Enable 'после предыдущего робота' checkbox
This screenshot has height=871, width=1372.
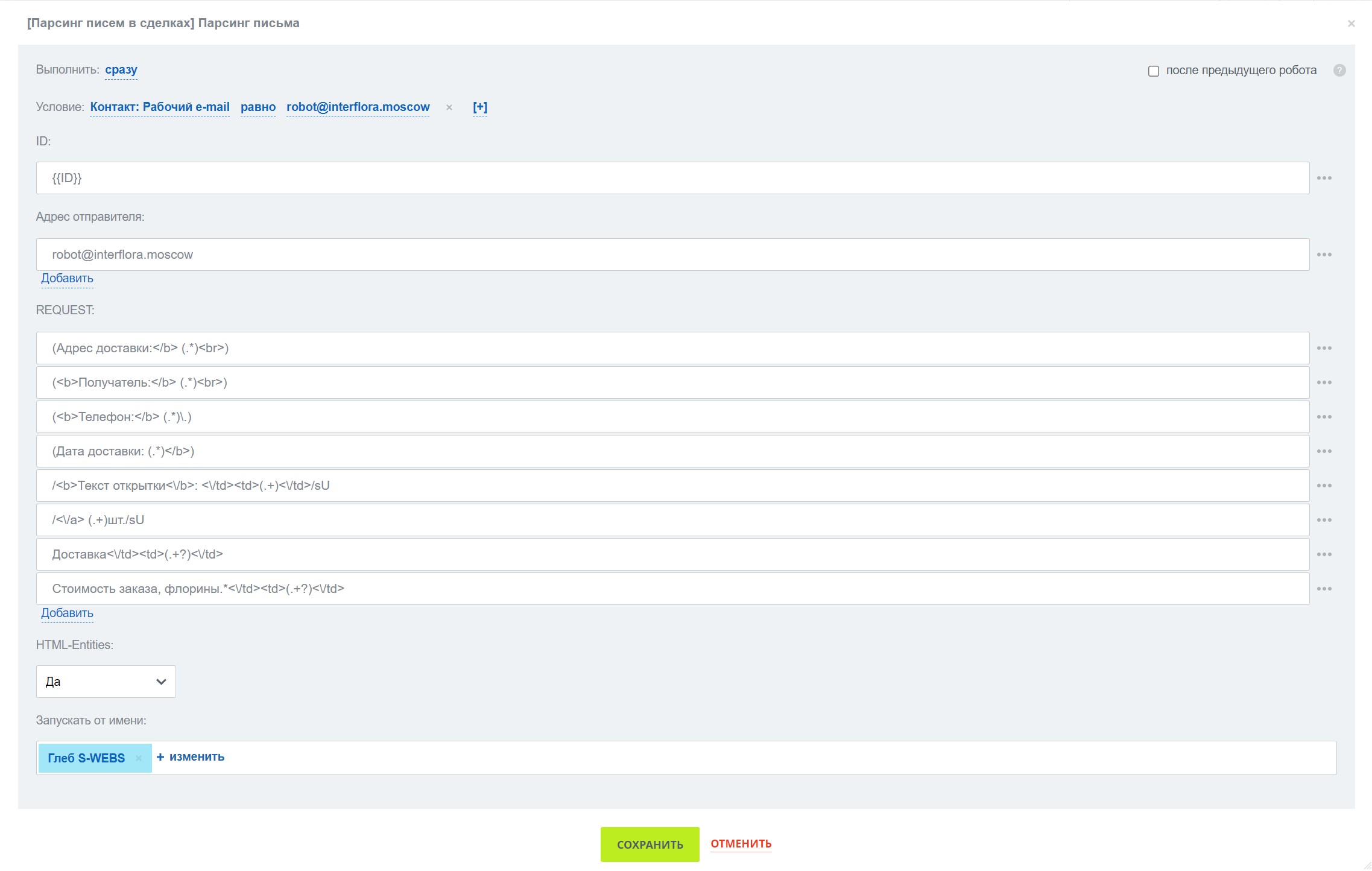coord(1154,71)
